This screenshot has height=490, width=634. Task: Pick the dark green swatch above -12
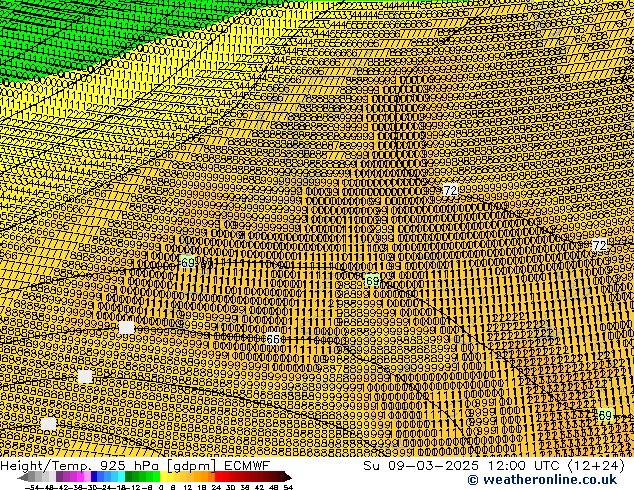pos(129,477)
